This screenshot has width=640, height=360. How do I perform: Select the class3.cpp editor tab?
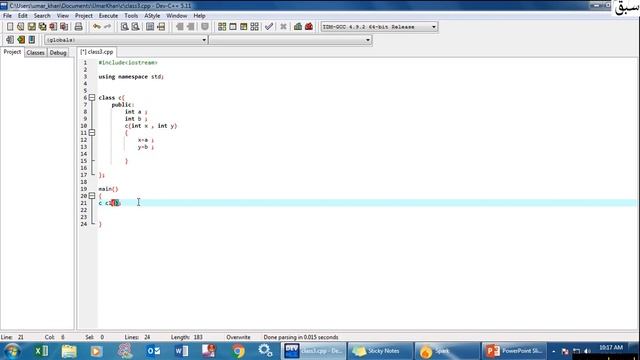pyautogui.click(x=97, y=52)
